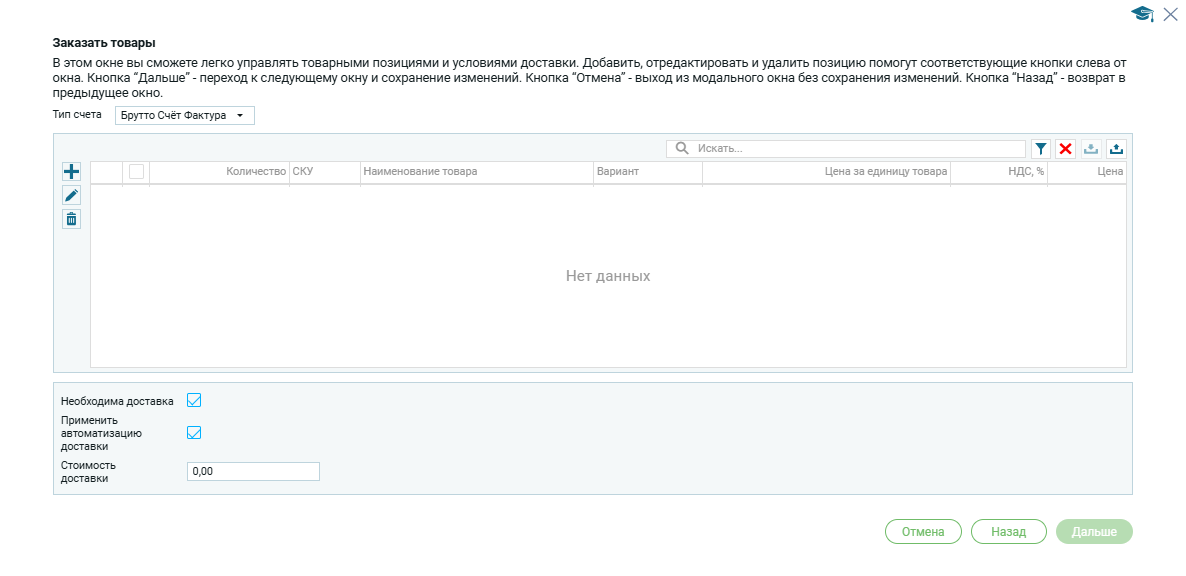Disable "Применить автоматизацию доставки" checkbox
The width and height of the screenshot is (1186, 576).
point(195,433)
